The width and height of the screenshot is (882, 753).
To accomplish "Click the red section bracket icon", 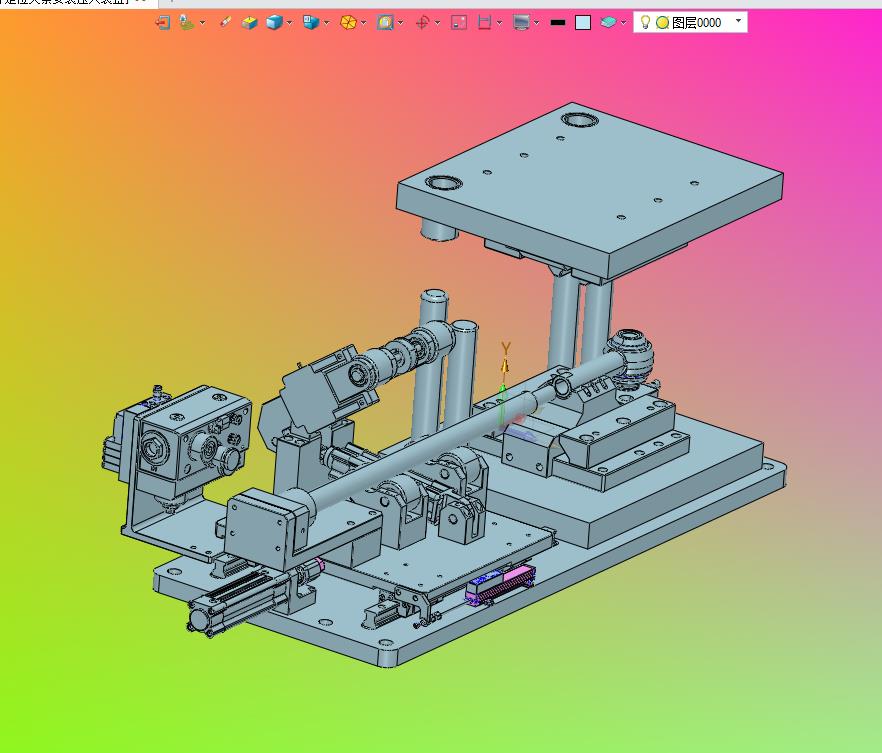I will [x=484, y=22].
